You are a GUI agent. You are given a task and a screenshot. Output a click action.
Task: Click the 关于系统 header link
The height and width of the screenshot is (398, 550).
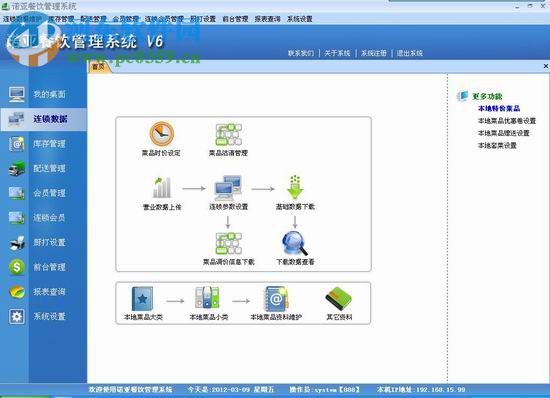(337, 53)
